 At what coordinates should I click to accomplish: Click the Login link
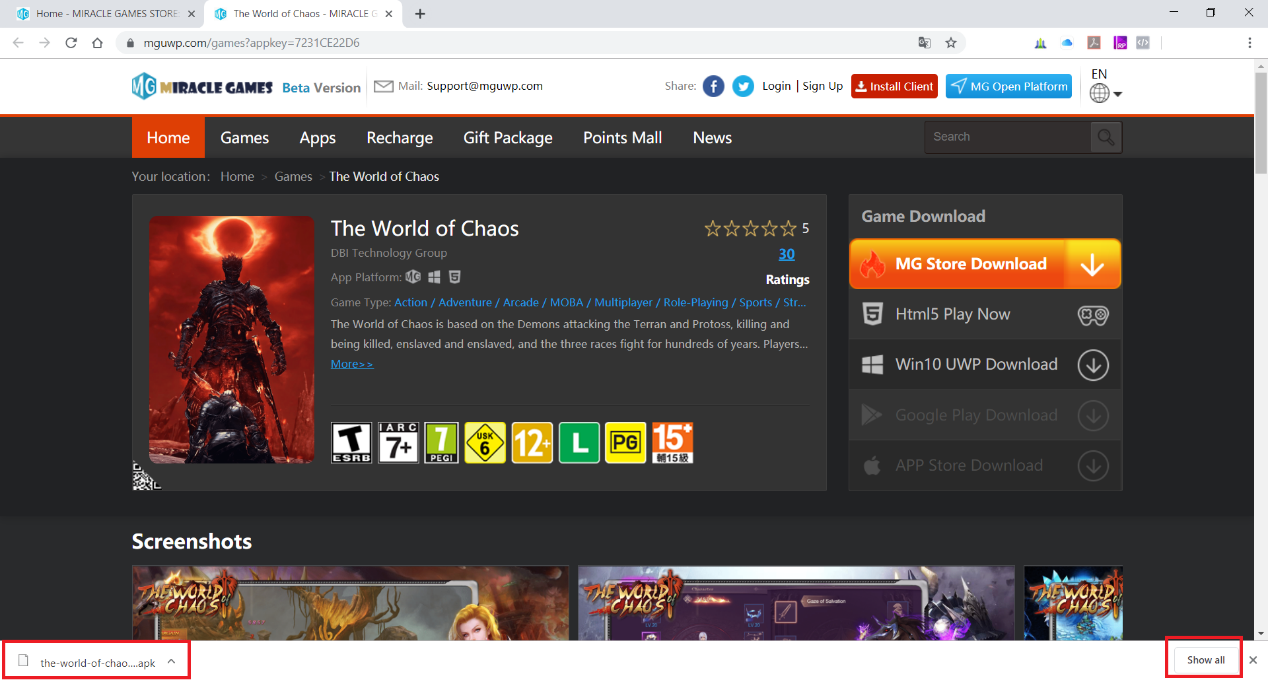point(776,86)
